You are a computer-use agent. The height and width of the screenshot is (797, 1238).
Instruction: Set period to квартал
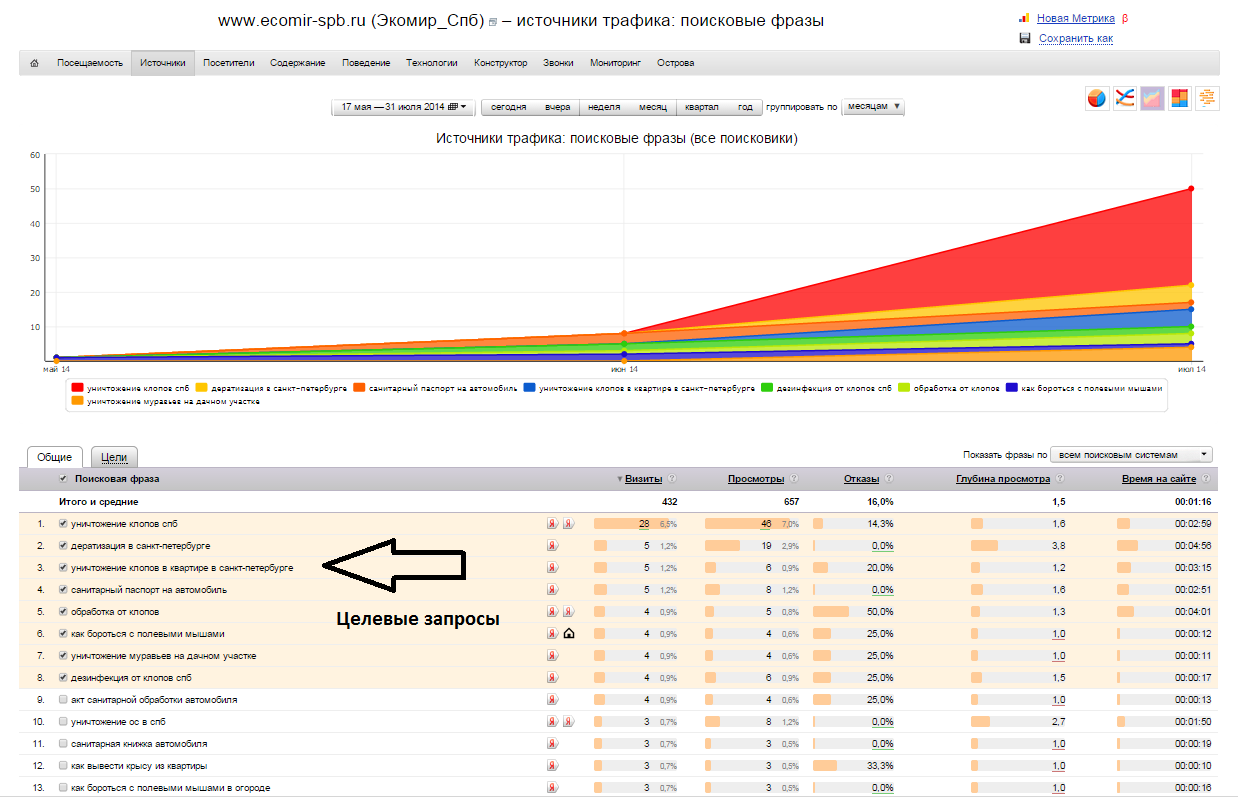702,107
